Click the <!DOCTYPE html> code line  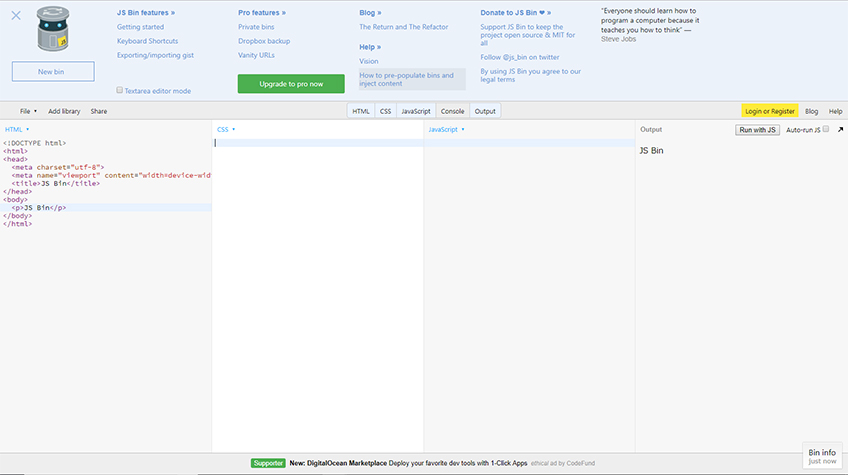(x=35, y=143)
